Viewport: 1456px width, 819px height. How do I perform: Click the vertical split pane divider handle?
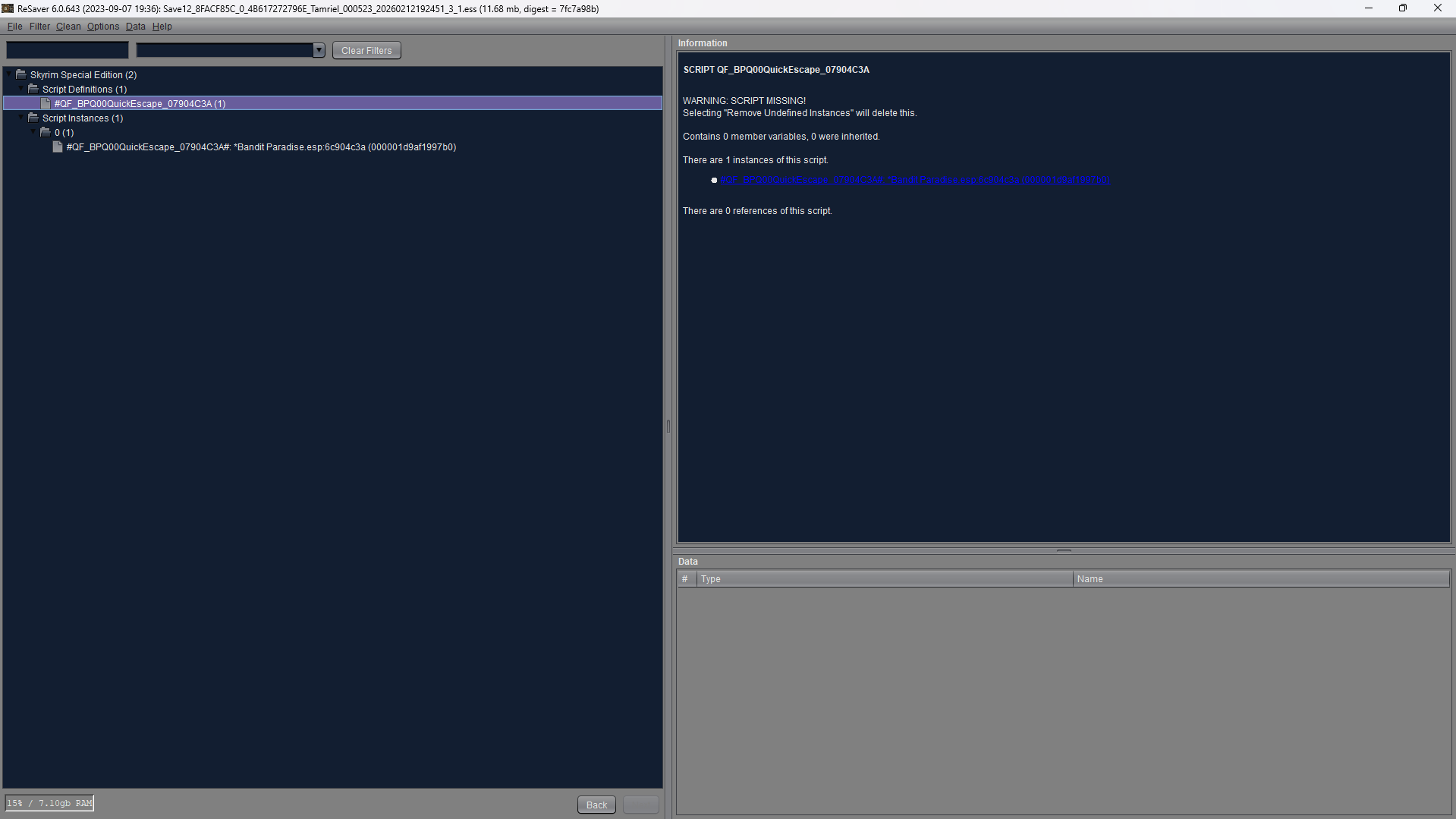click(x=668, y=427)
